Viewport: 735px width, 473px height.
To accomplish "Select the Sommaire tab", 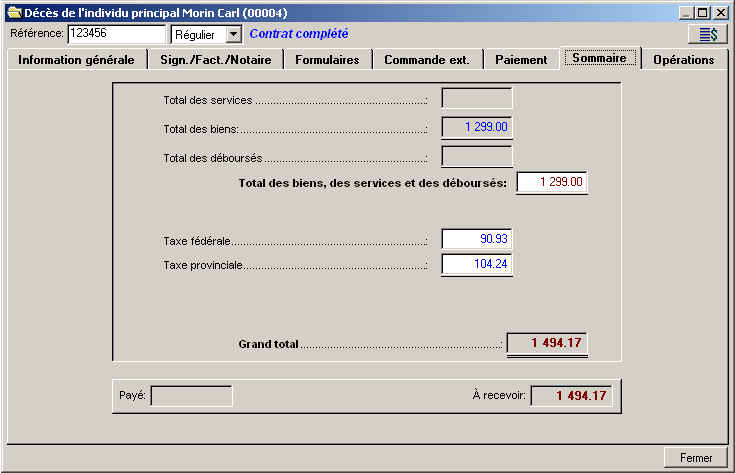I will tap(600, 58).
